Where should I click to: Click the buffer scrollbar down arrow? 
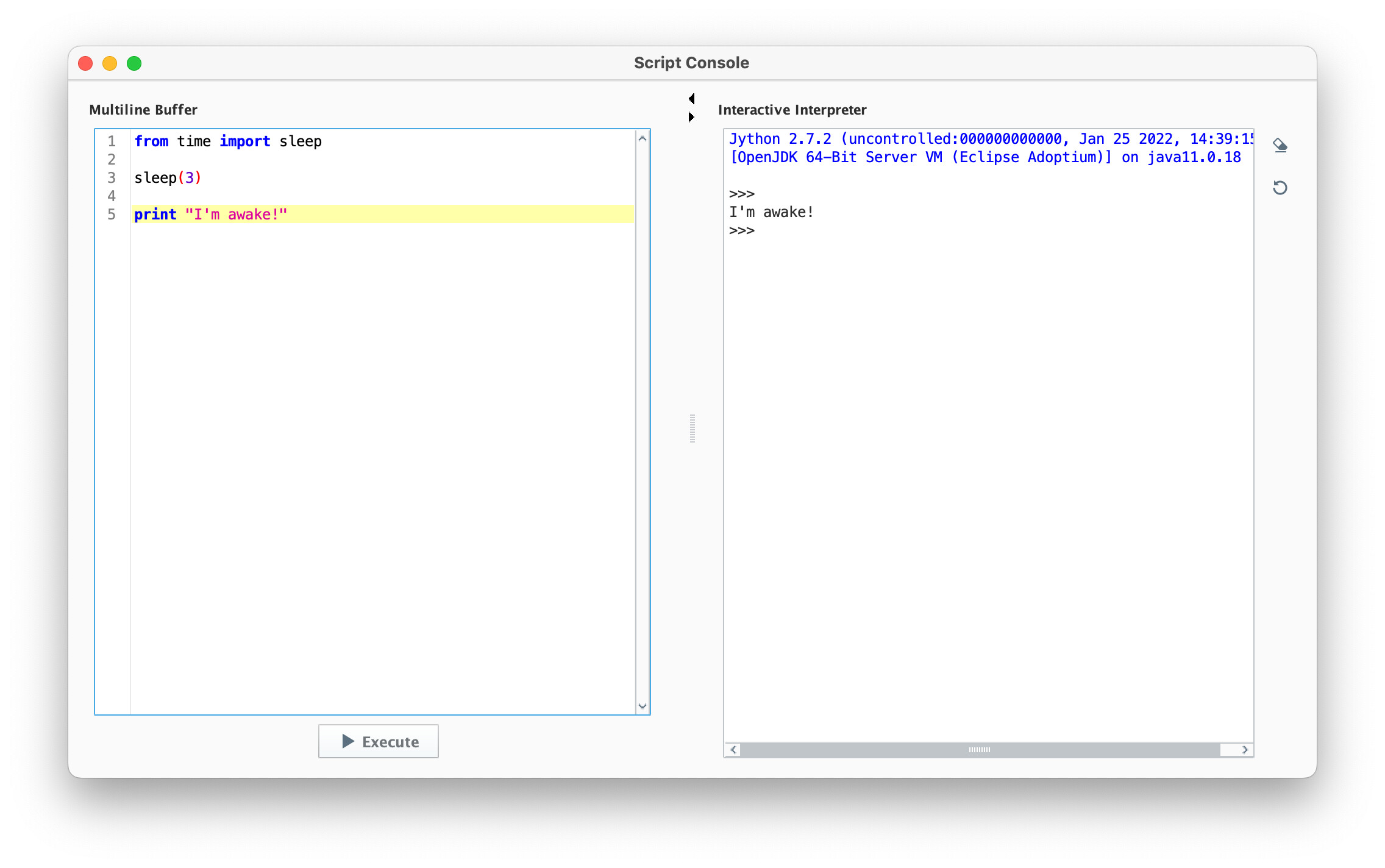point(642,706)
